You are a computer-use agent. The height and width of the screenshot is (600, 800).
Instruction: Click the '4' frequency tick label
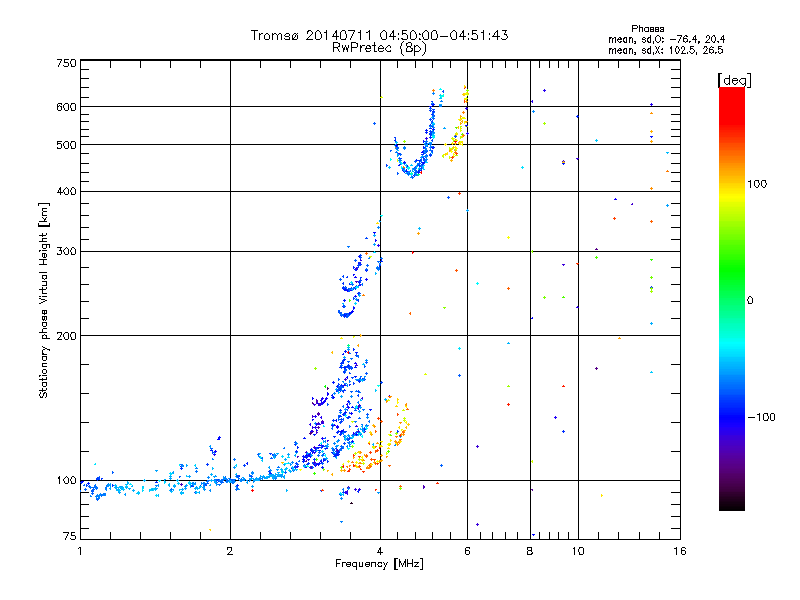pos(380,551)
